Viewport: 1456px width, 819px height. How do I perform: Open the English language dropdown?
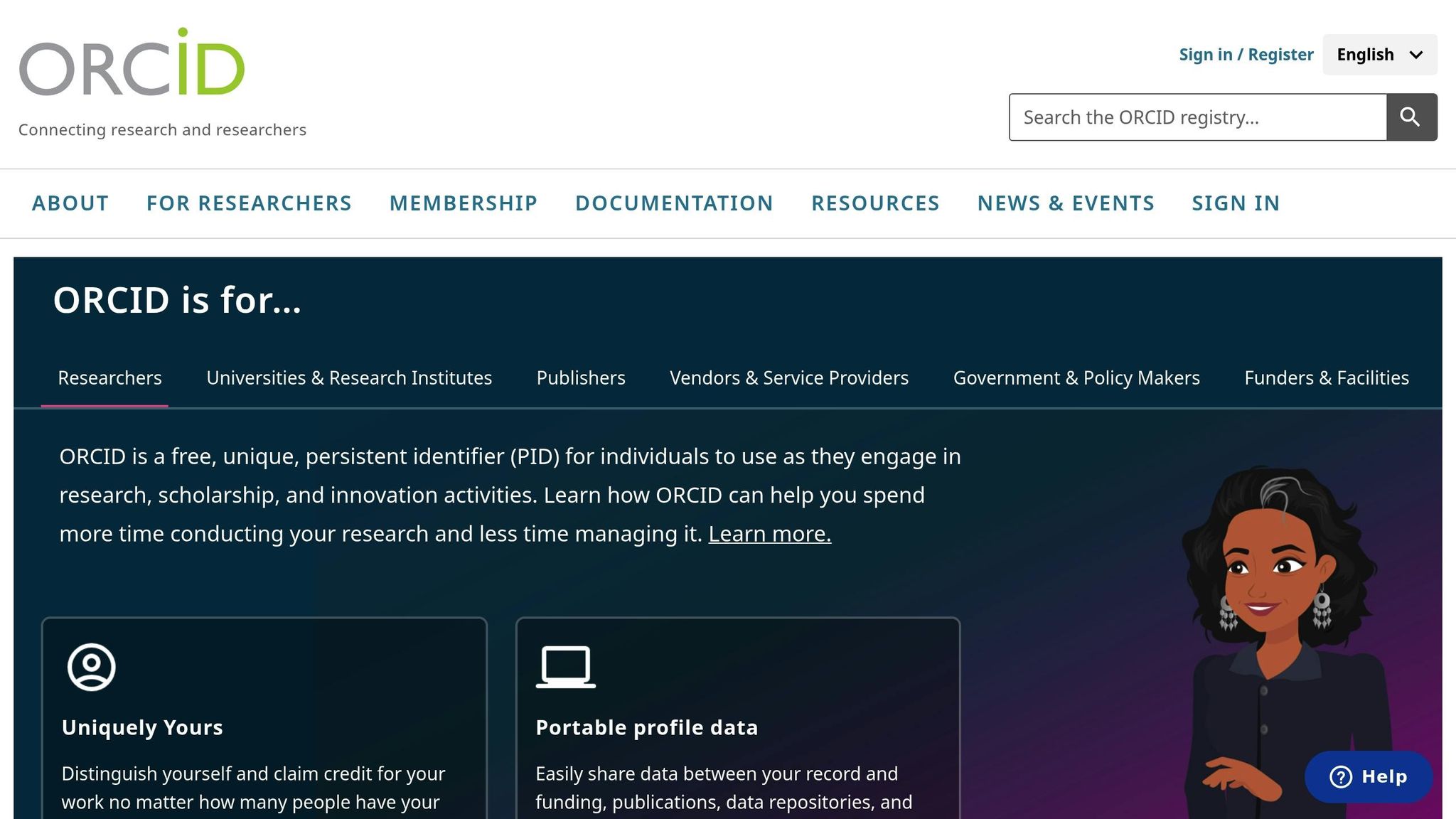click(x=1379, y=54)
